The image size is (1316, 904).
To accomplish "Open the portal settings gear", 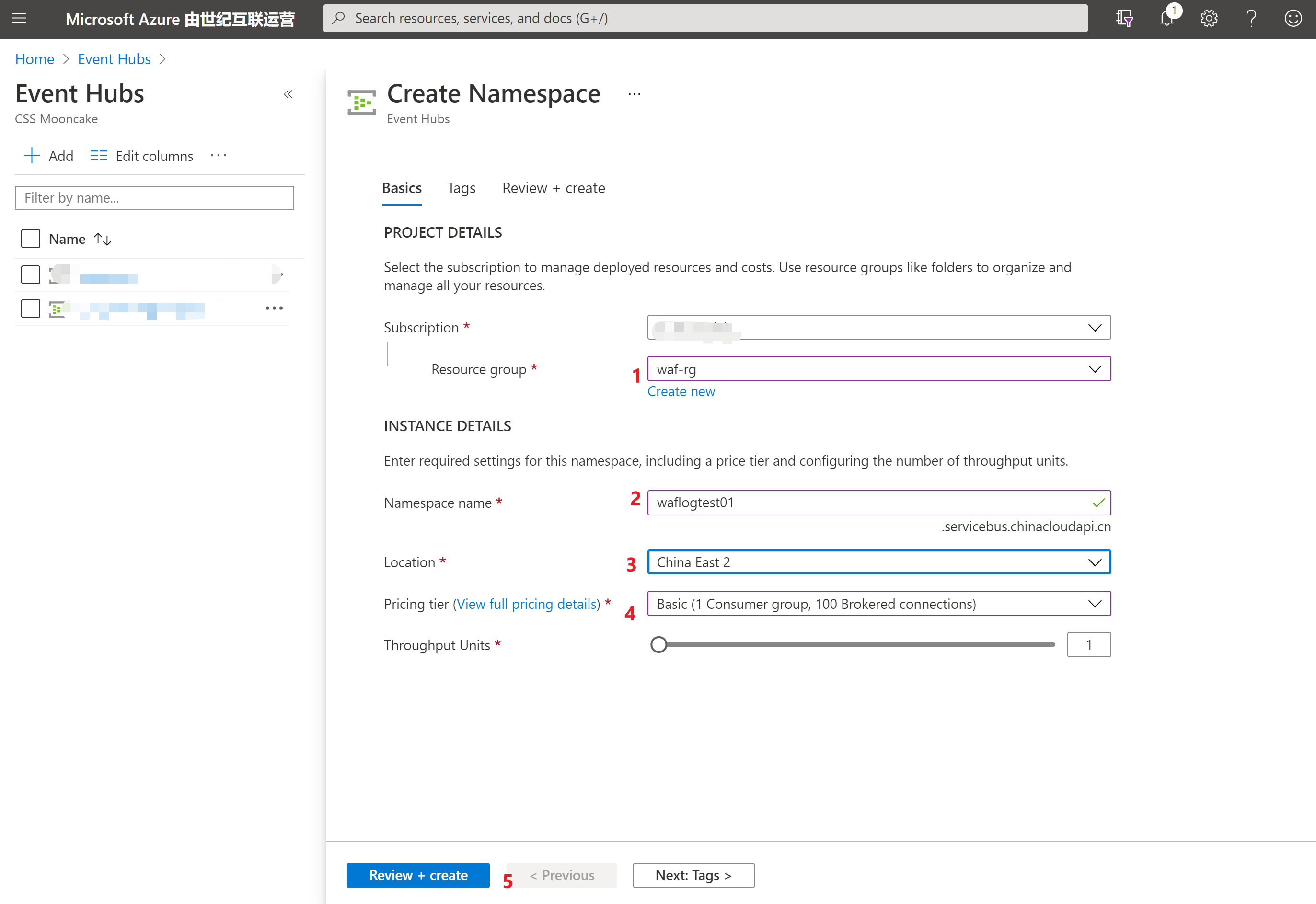I will (x=1209, y=18).
